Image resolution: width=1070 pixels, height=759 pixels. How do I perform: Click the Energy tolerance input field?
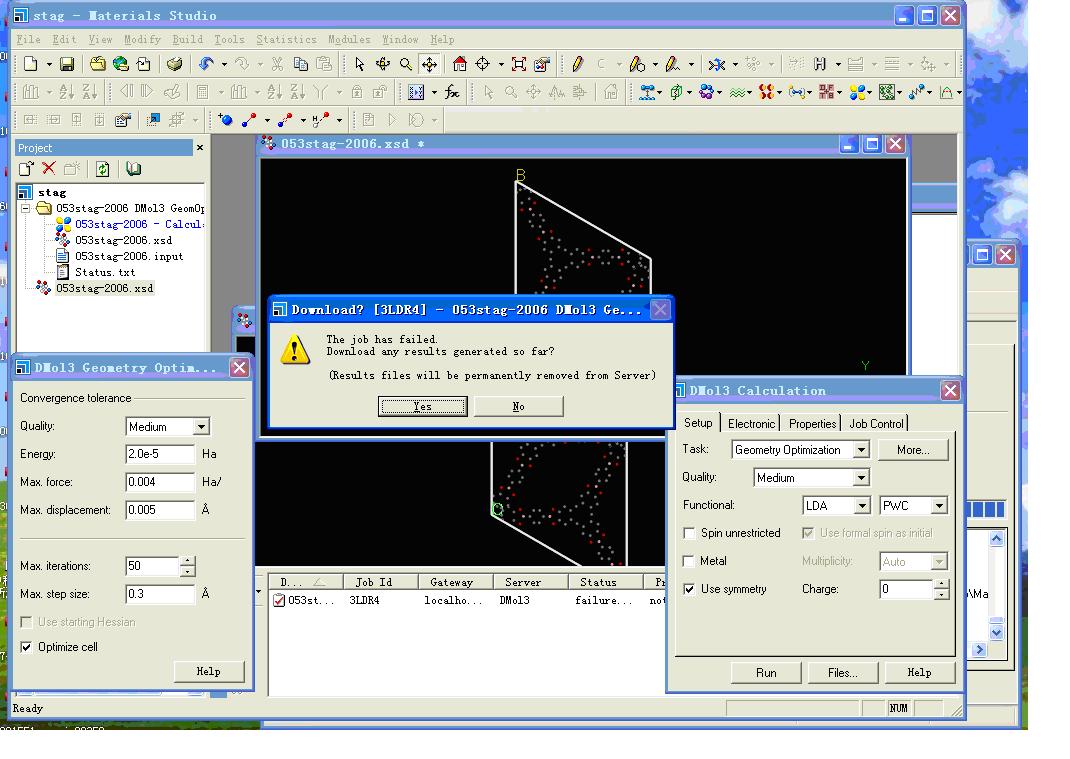(x=159, y=454)
